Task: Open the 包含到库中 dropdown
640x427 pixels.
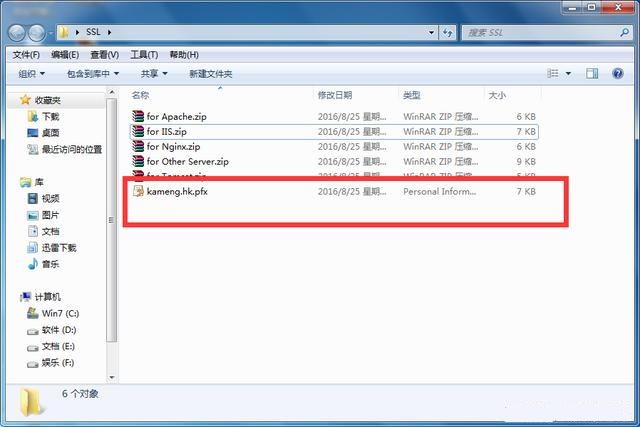Action: pos(92,74)
